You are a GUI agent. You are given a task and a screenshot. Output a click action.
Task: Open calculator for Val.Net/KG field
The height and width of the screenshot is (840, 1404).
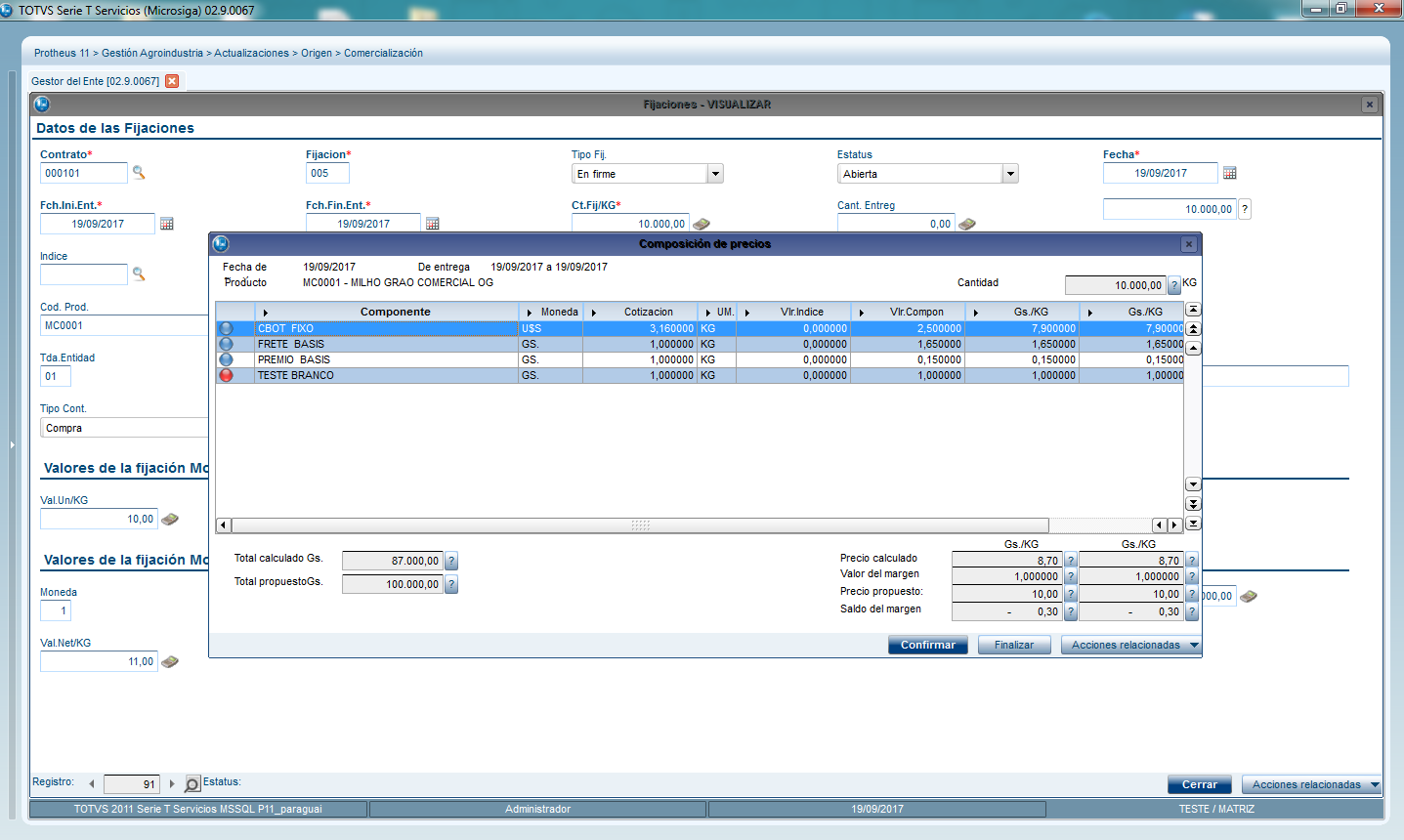click(170, 662)
